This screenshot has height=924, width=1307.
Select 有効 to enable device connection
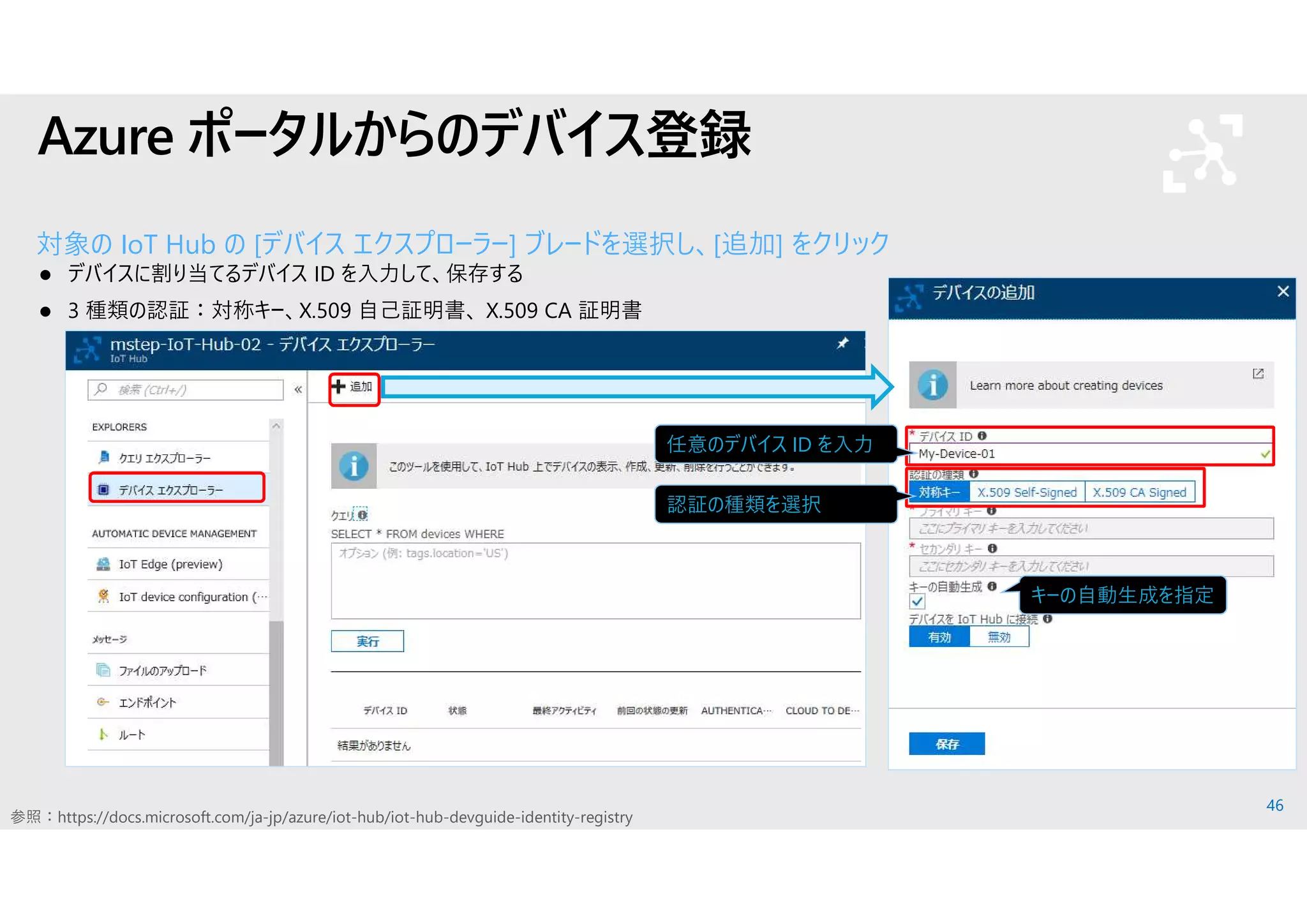[939, 637]
